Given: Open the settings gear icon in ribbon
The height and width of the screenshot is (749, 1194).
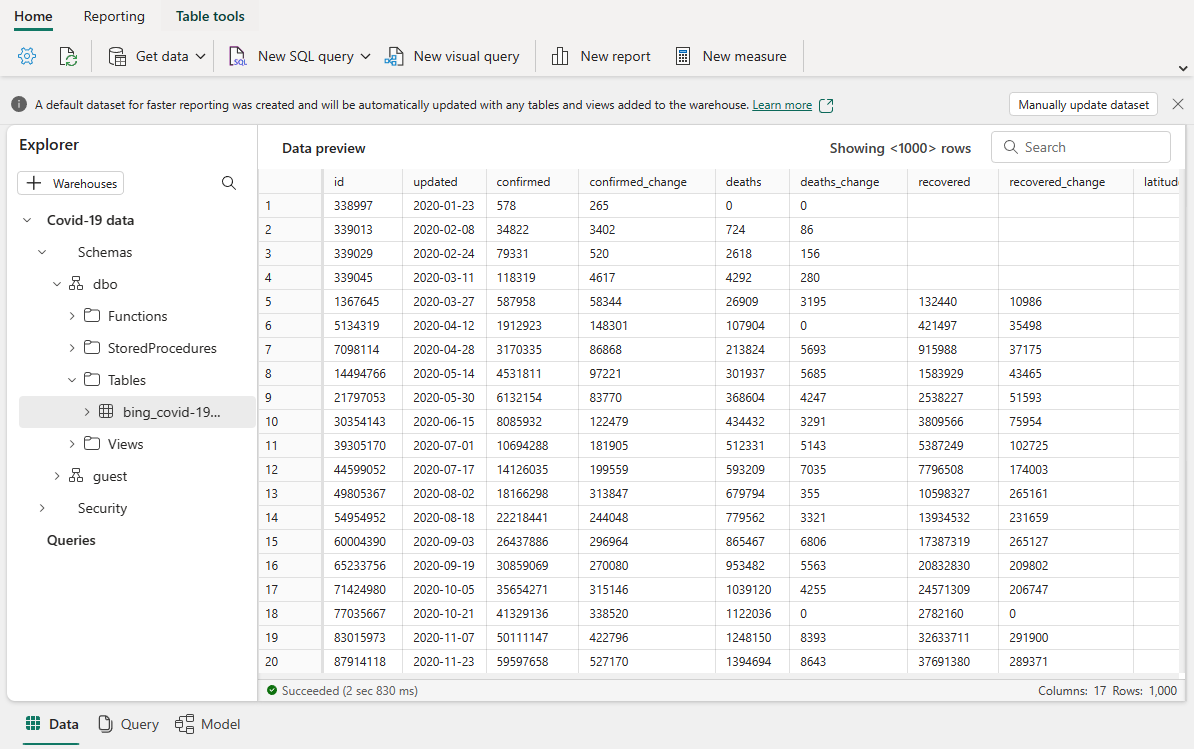Looking at the screenshot, I should tap(27, 56).
